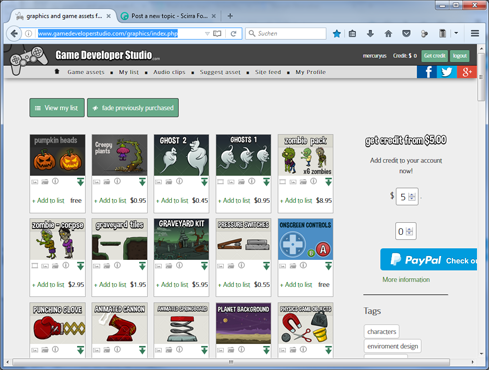Click the home icon in site navigation

57,72
